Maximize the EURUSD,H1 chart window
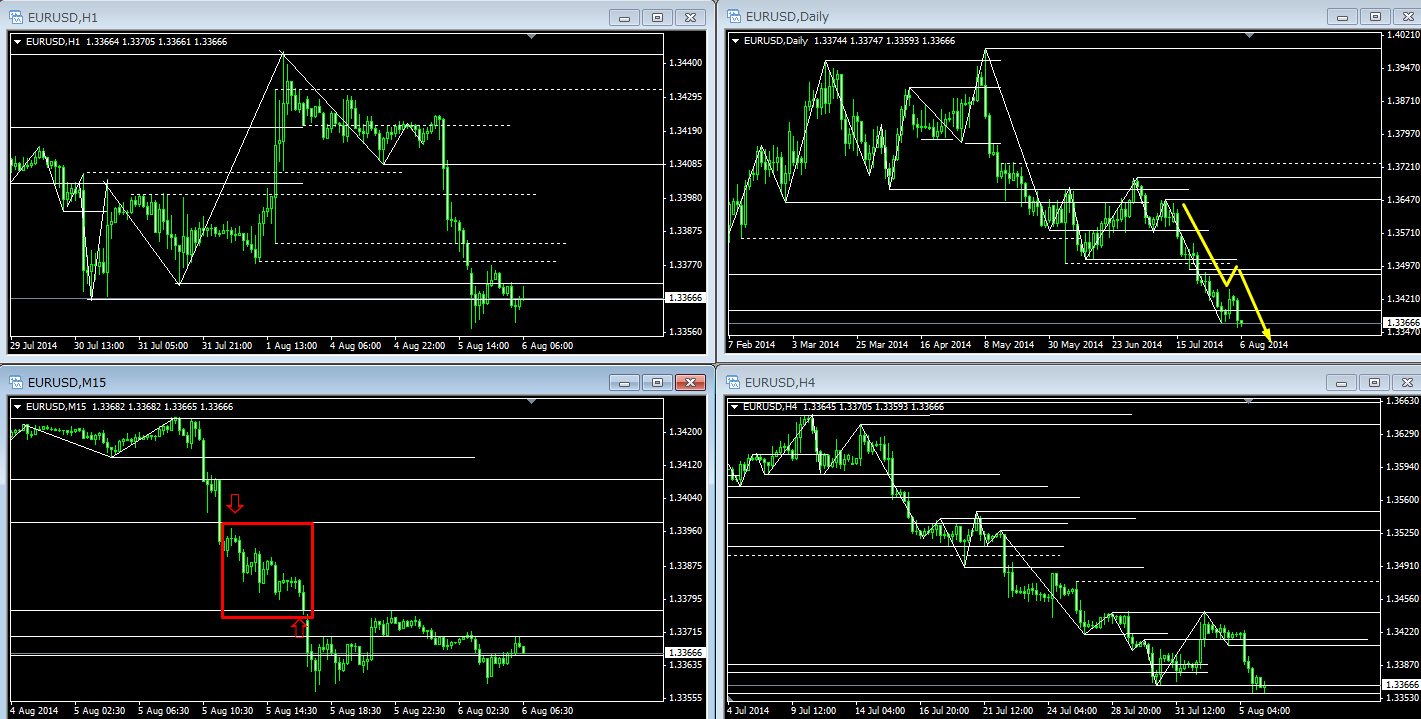 (657, 17)
